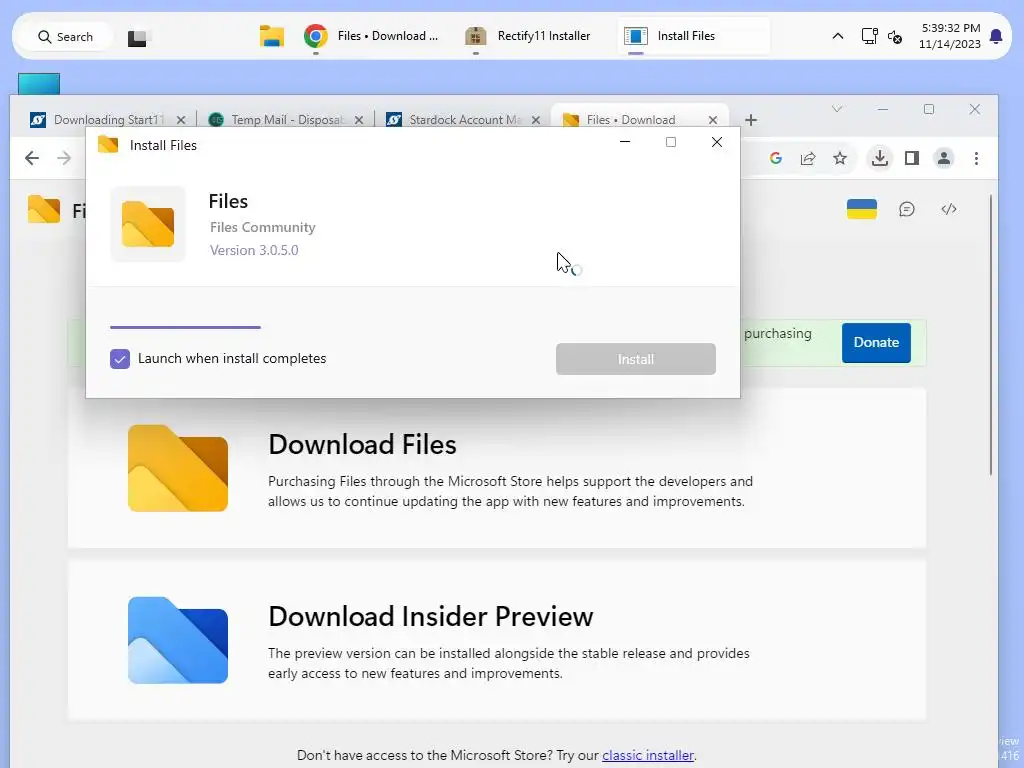1024x768 pixels.
Task: Click the yellow Files download icon
Action: coord(178,468)
